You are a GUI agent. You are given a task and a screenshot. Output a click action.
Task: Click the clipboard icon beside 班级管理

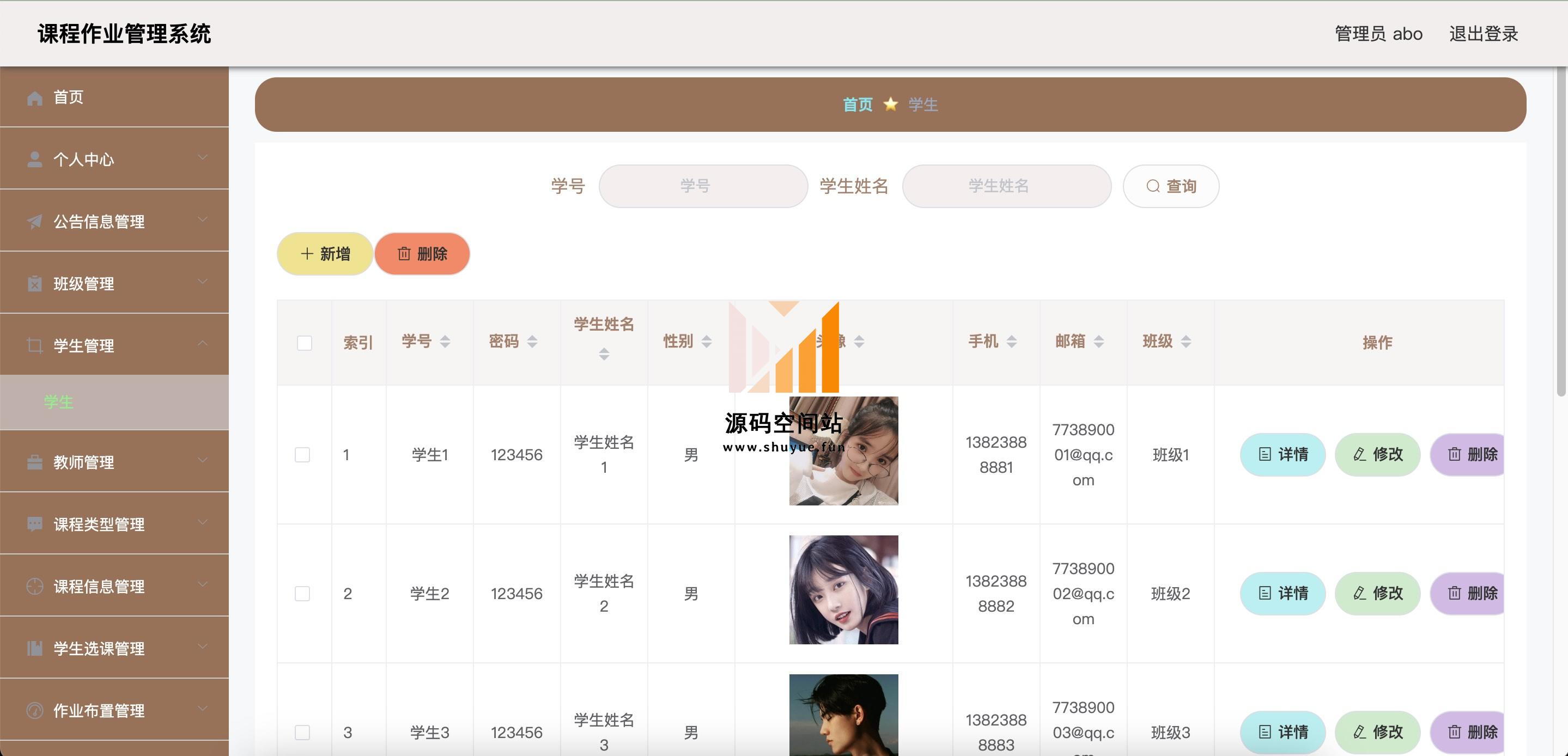coord(35,284)
